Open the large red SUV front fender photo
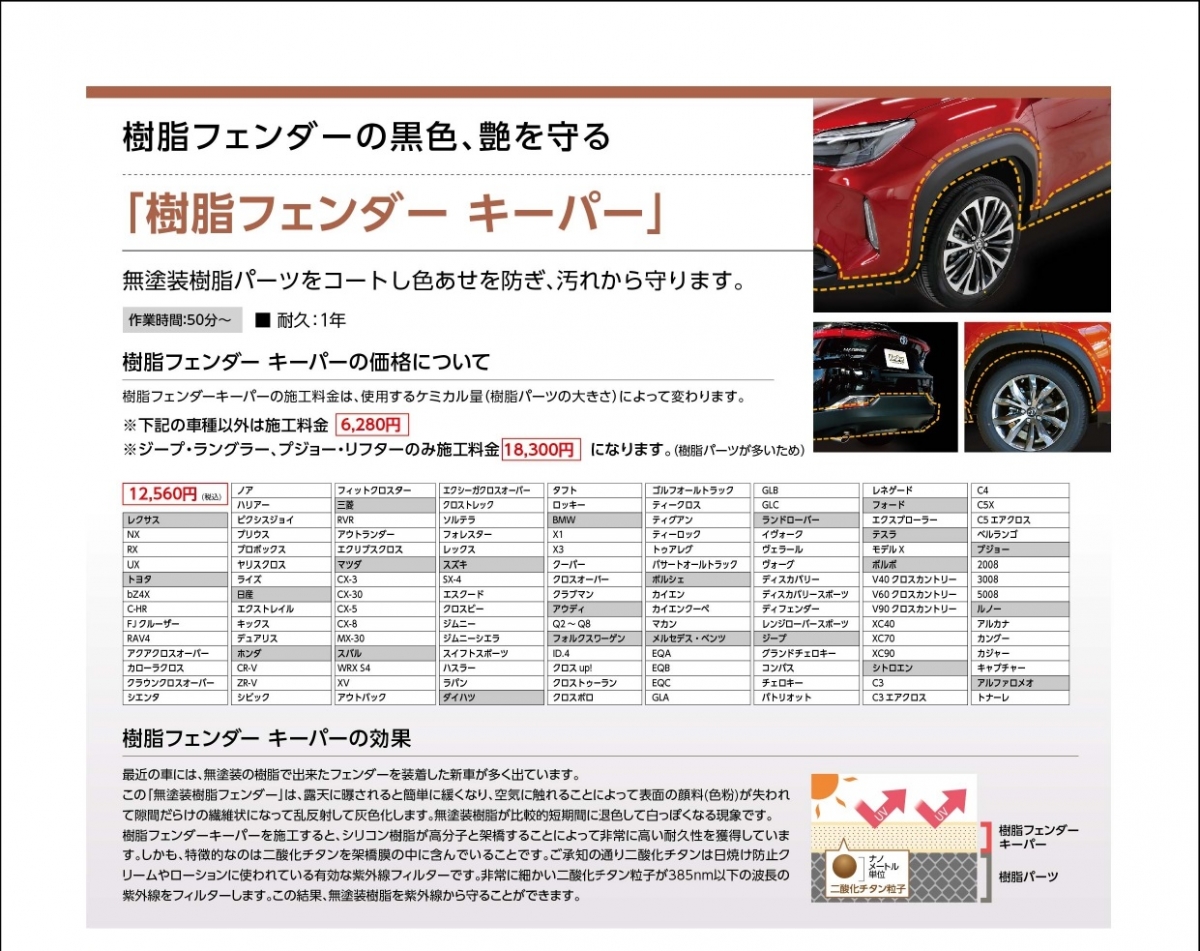The height and width of the screenshot is (951, 1200). (961, 205)
